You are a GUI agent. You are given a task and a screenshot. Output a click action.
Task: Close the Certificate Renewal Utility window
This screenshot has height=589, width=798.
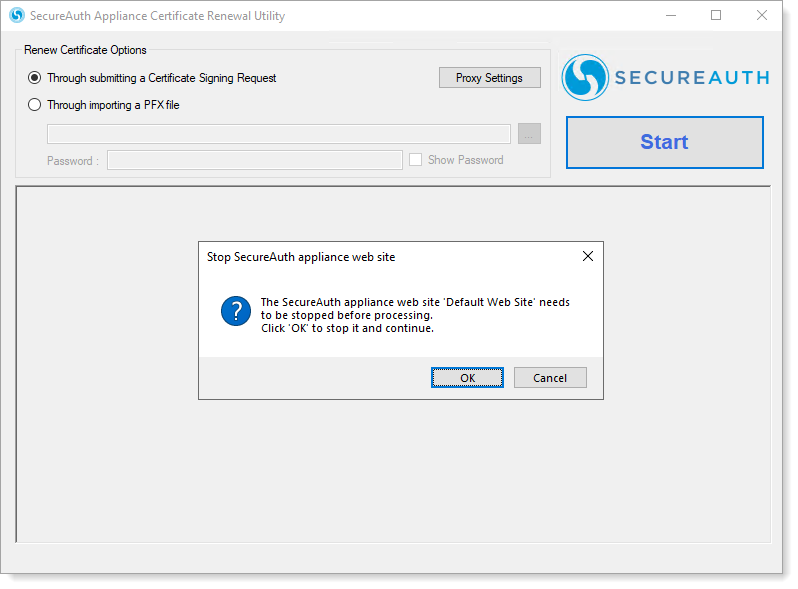[x=762, y=16]
